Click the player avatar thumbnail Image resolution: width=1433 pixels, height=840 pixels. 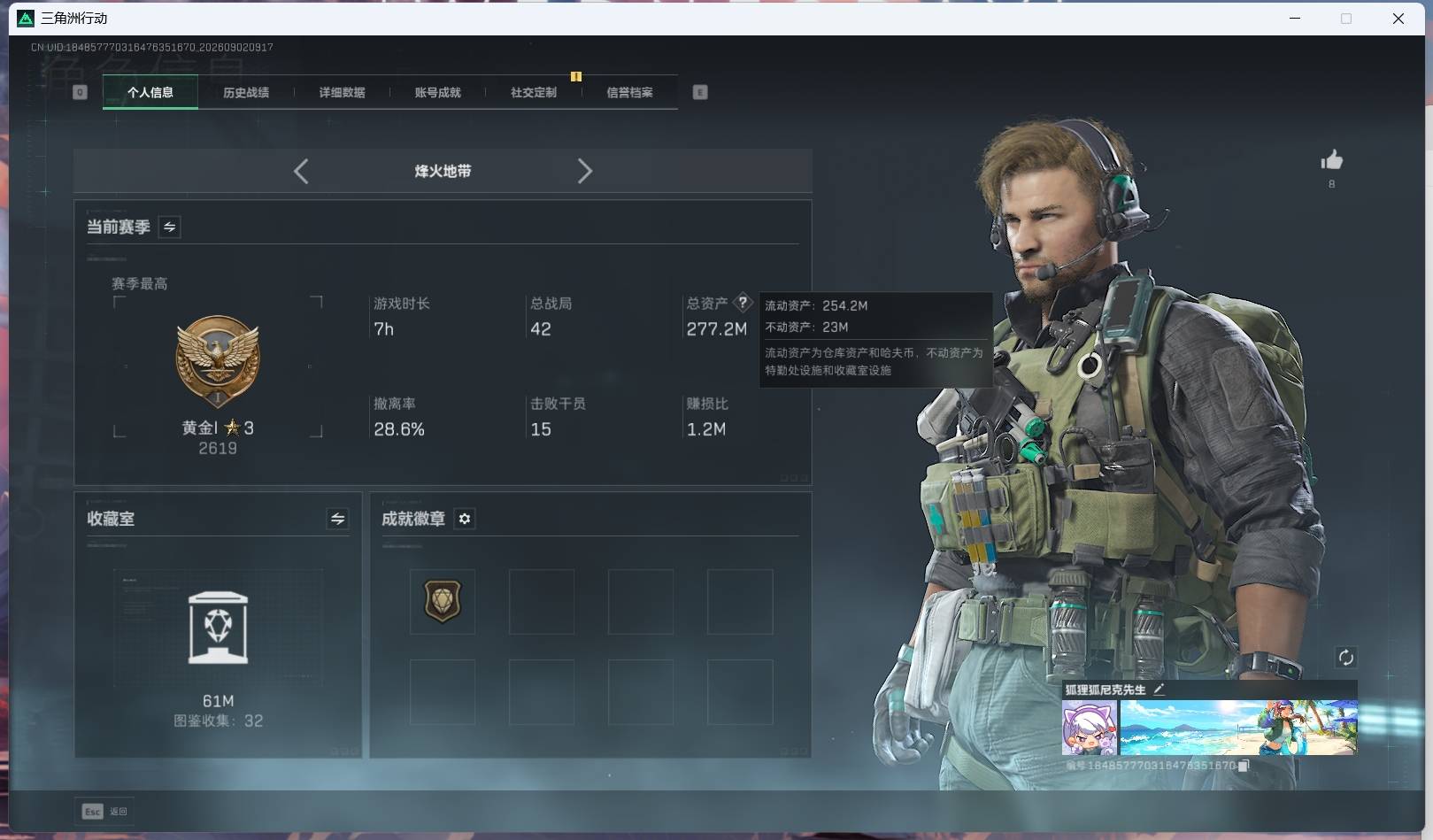point(1090,728)
